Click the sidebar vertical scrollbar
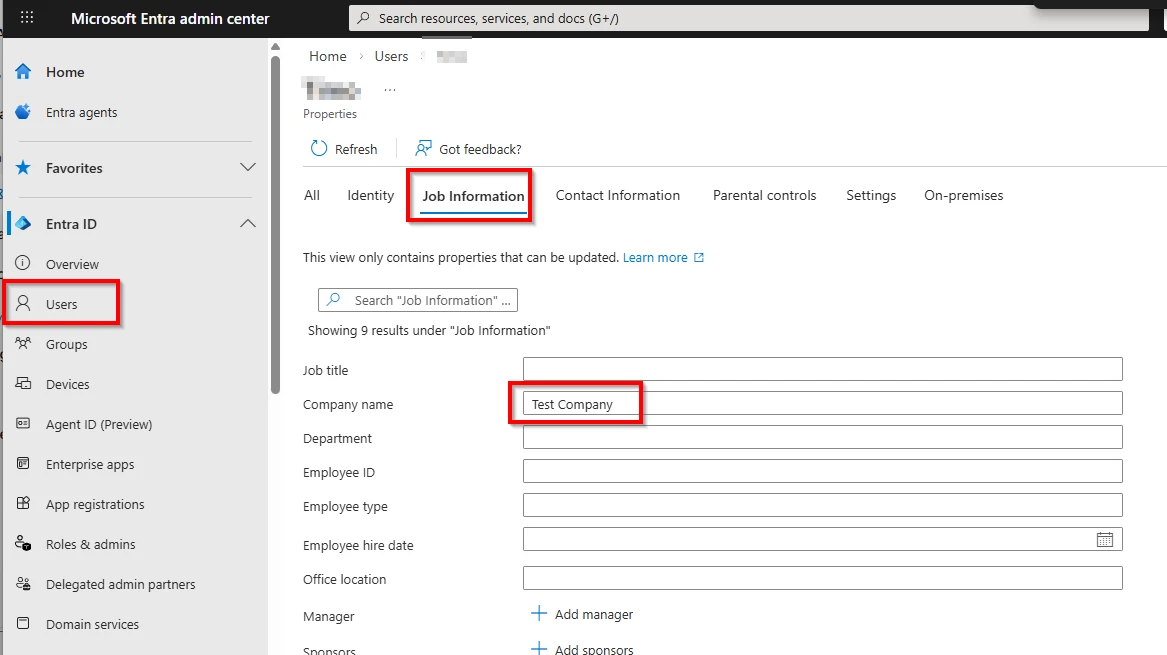1167x655 pixels. point(275,220)
